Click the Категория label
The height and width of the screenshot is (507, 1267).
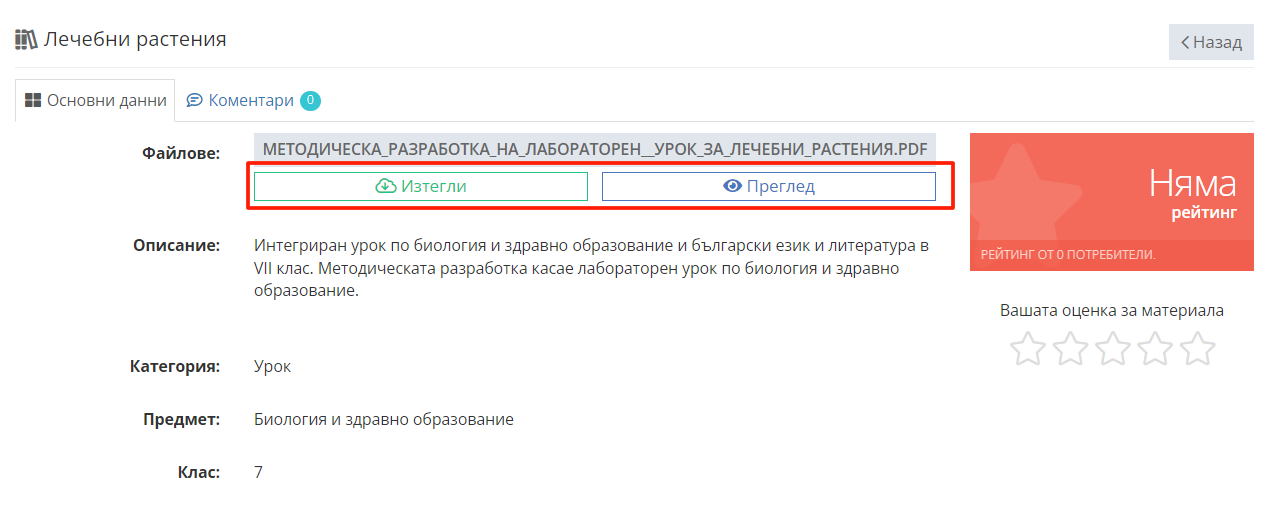pyautogui.click(x=175, y=366)
